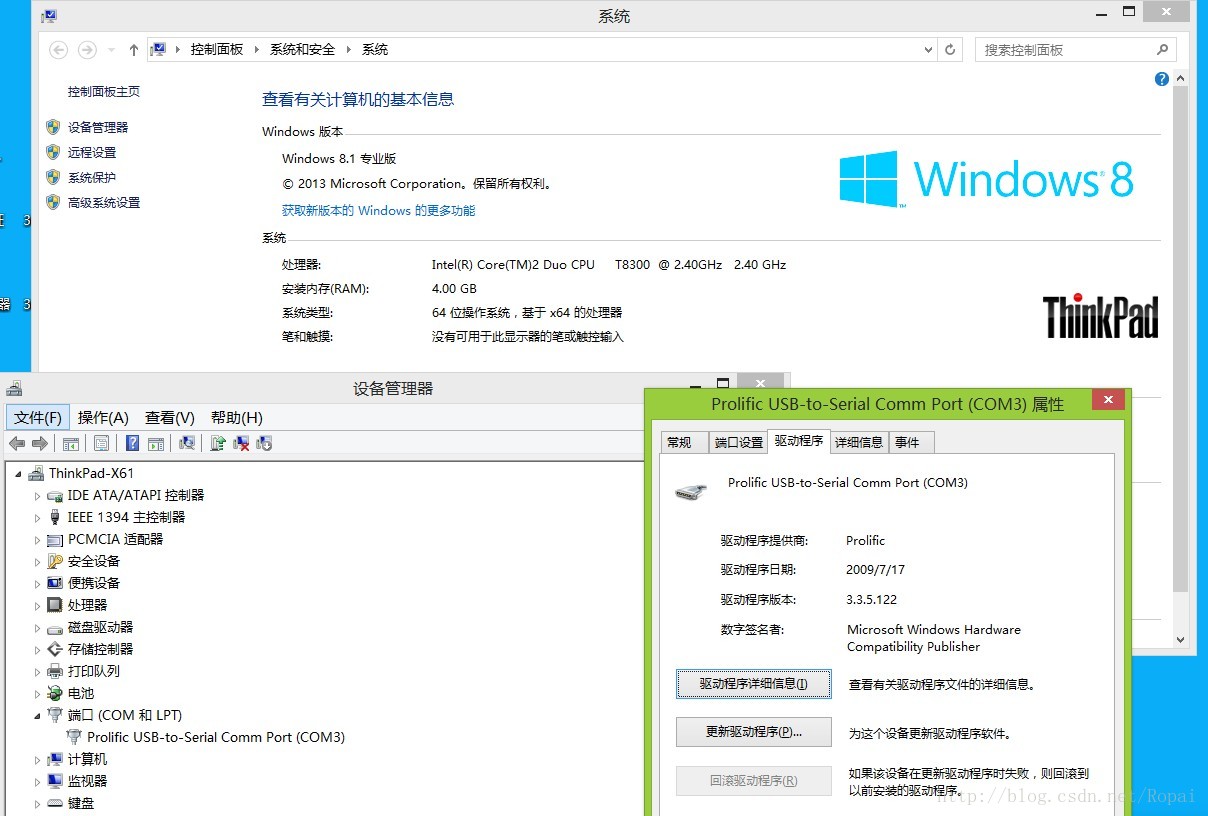Click Refresh icon next to address bar
The image size is (1208, 816).
click(951, 49)
